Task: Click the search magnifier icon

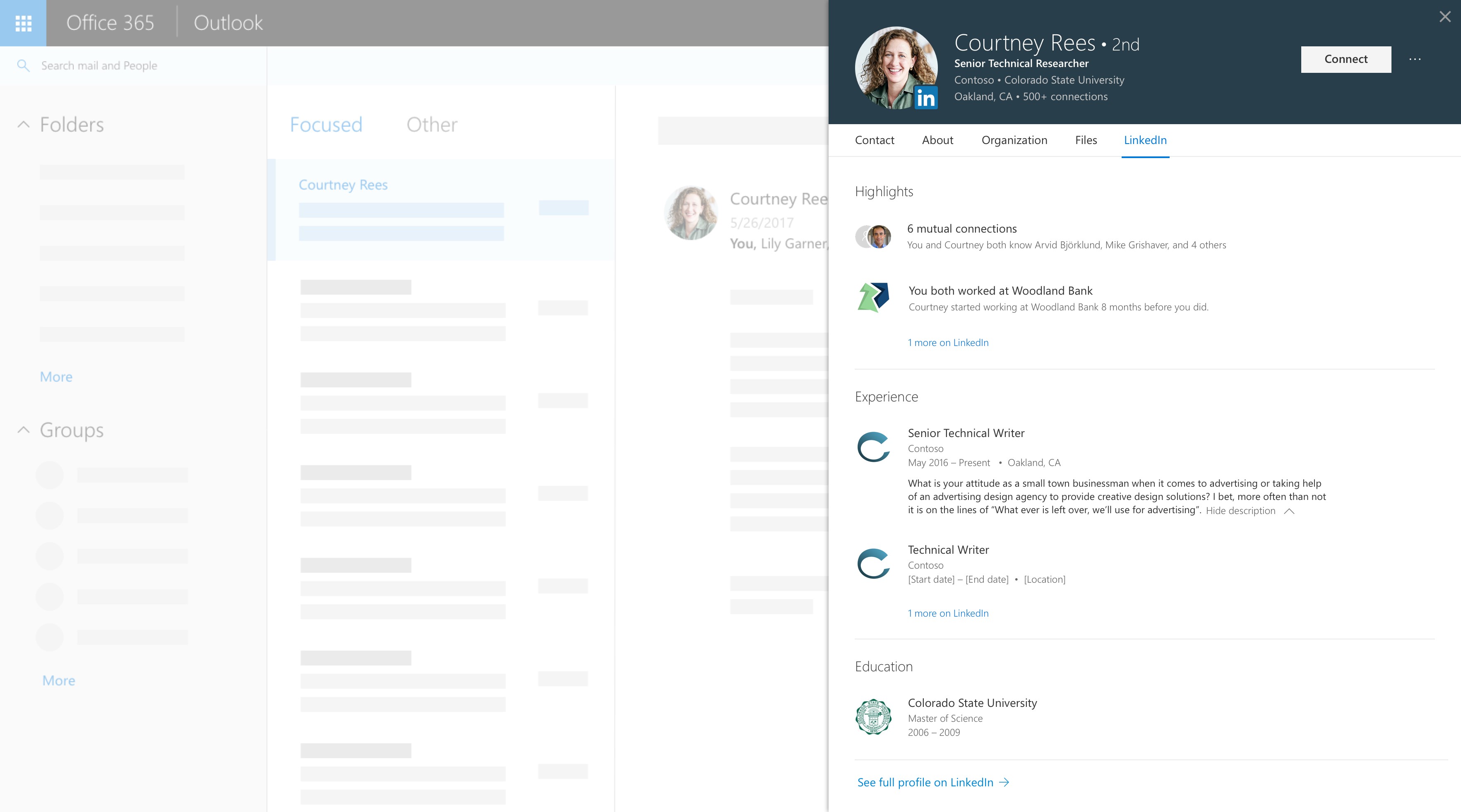Action: click(23, 66)
